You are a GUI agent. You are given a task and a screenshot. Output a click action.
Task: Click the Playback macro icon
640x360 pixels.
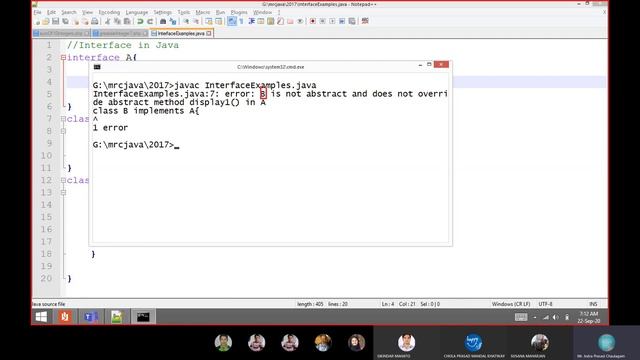pos(332,21)
